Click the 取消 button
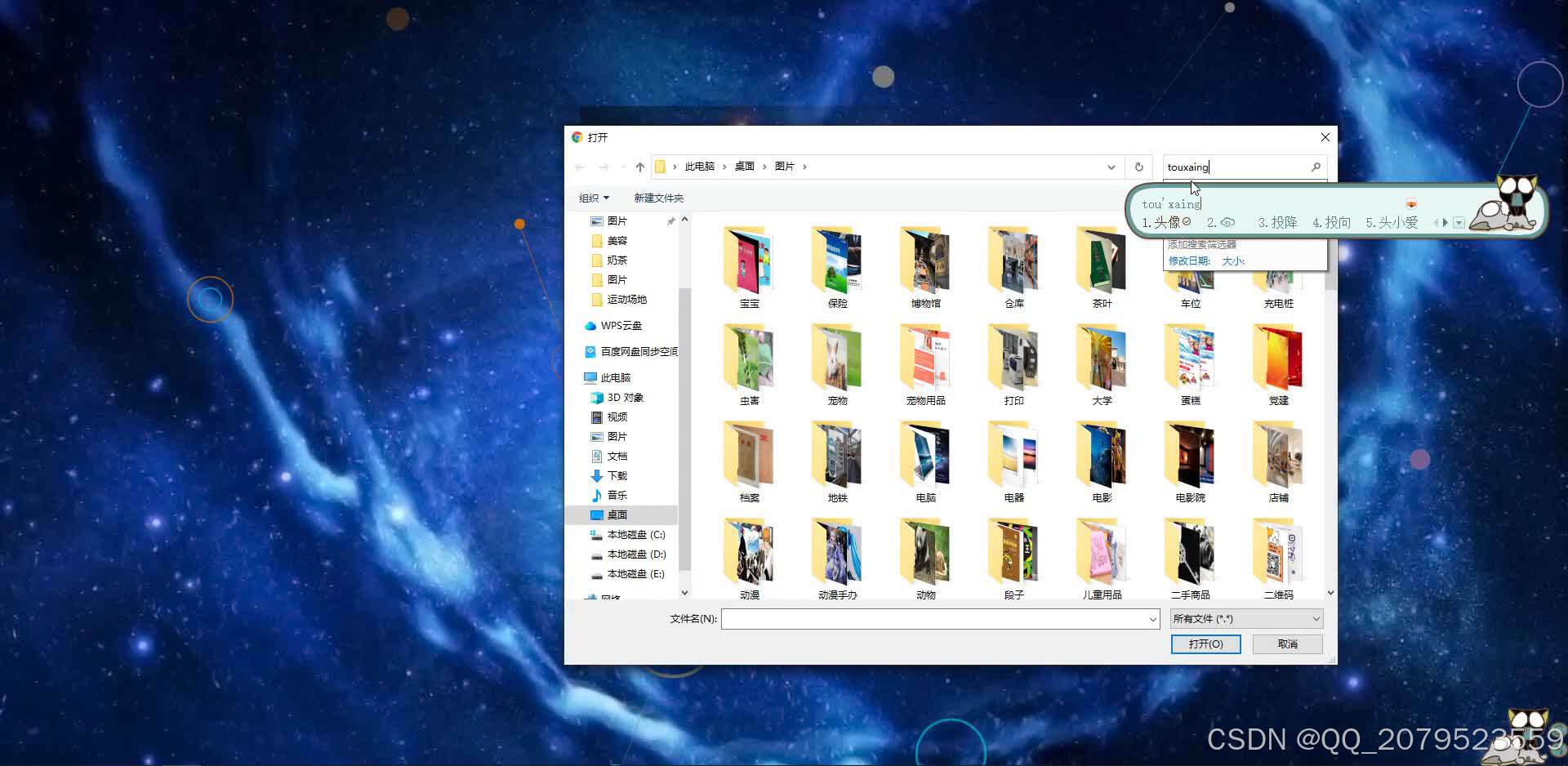1568x766 pixels. coord(1287,644)
